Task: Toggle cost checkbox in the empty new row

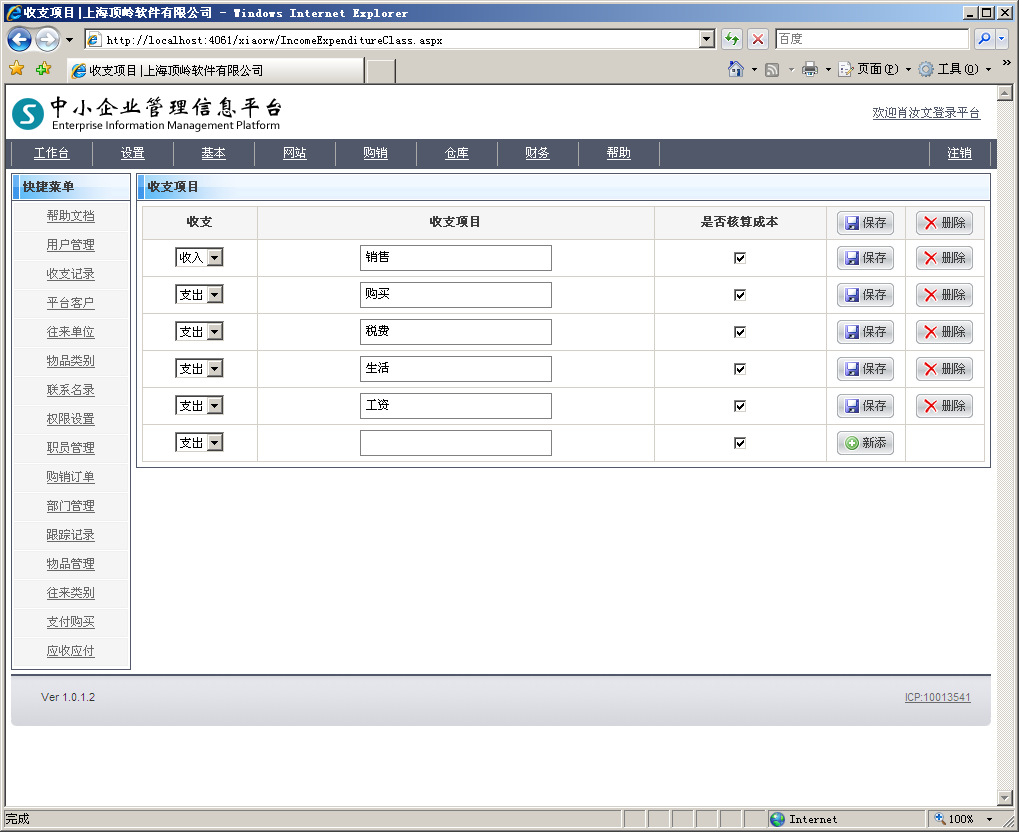Action: (x=740, y=443)
